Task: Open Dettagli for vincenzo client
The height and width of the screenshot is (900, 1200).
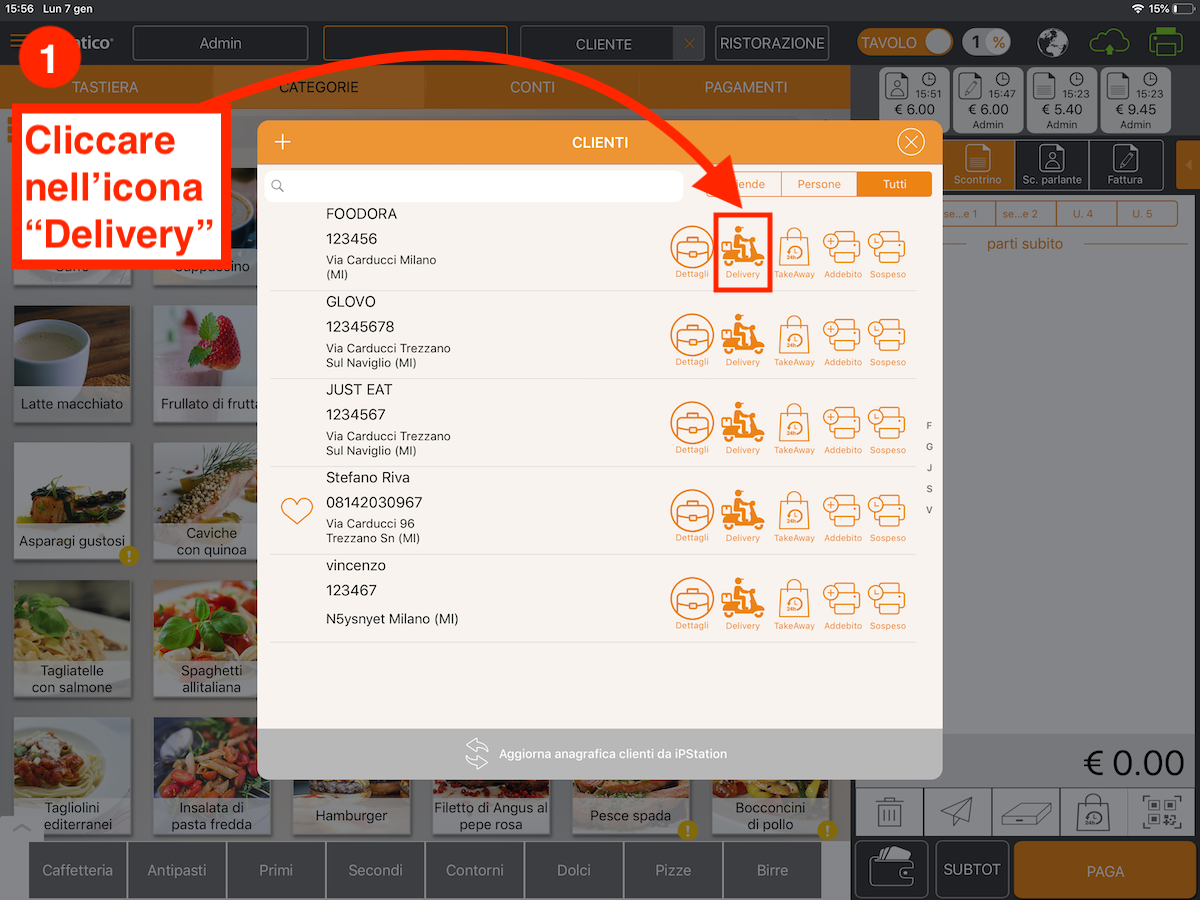Action: coord(691,604)
